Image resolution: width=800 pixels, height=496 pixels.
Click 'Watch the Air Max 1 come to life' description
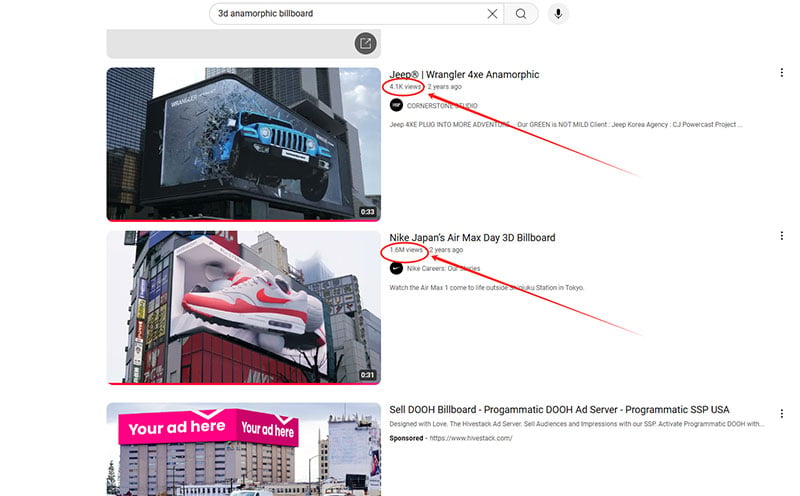coord(486,288)
